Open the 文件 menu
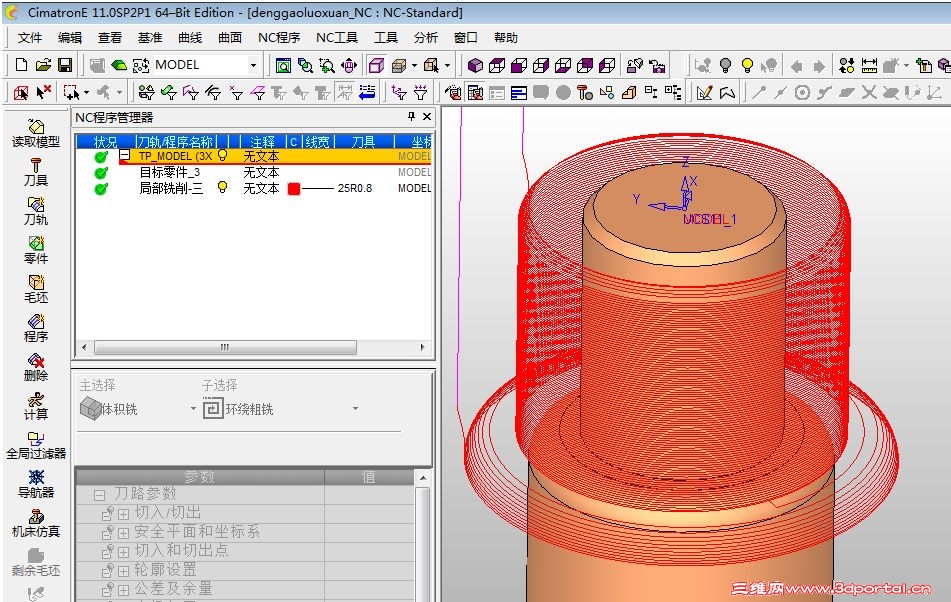The width and height of the screenshot is (951, 602). (30, 38)
